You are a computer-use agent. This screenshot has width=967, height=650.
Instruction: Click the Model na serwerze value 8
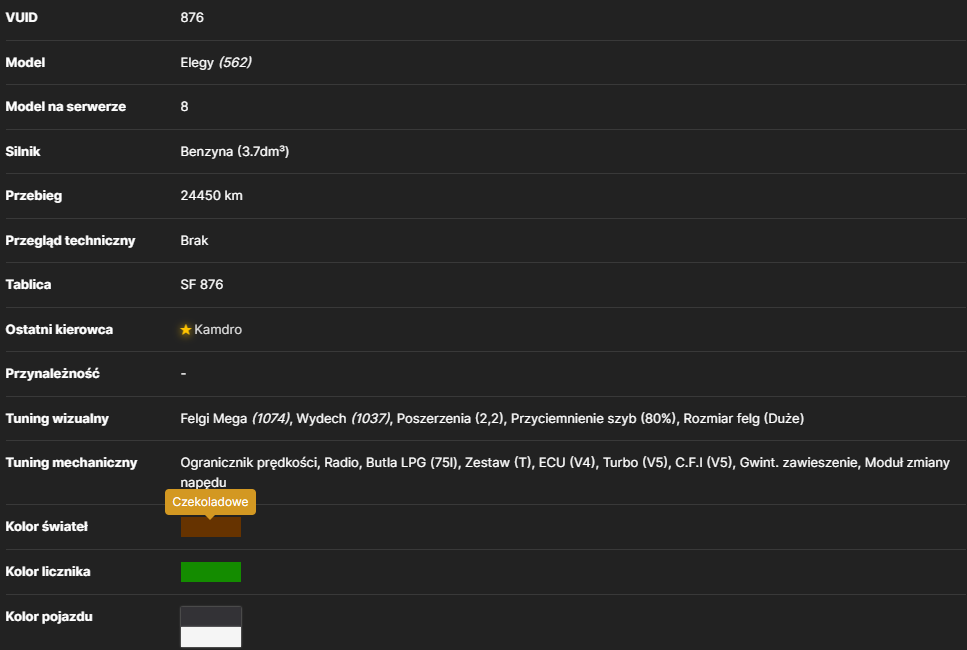184,107
